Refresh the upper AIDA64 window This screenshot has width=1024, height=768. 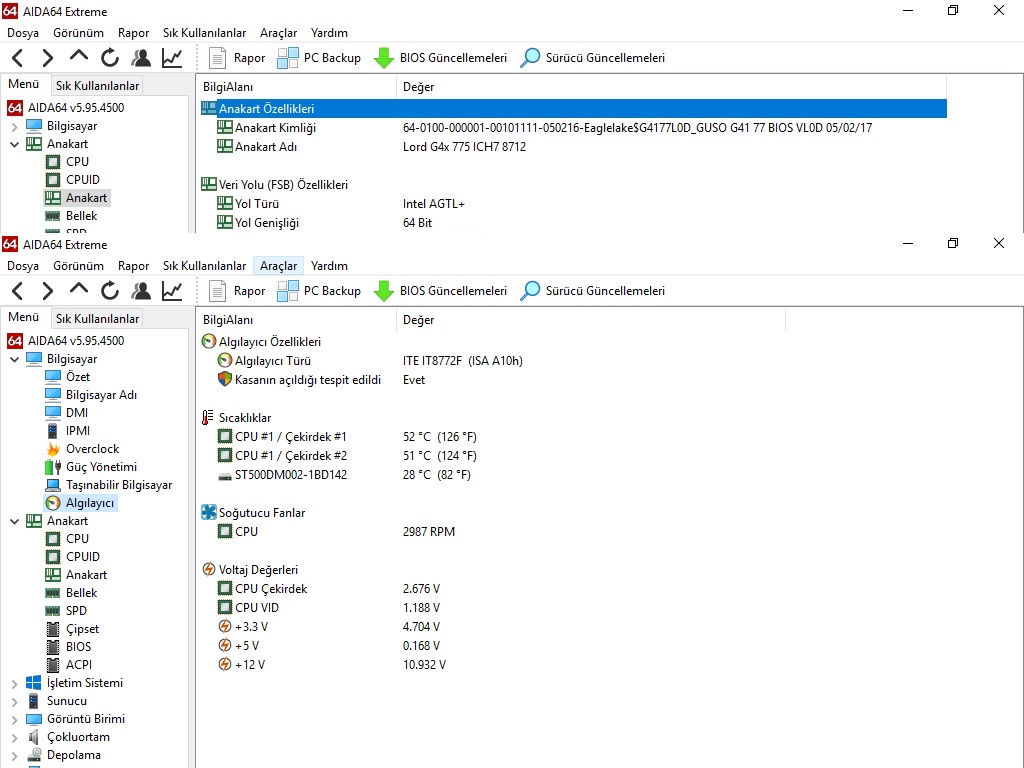110,58
